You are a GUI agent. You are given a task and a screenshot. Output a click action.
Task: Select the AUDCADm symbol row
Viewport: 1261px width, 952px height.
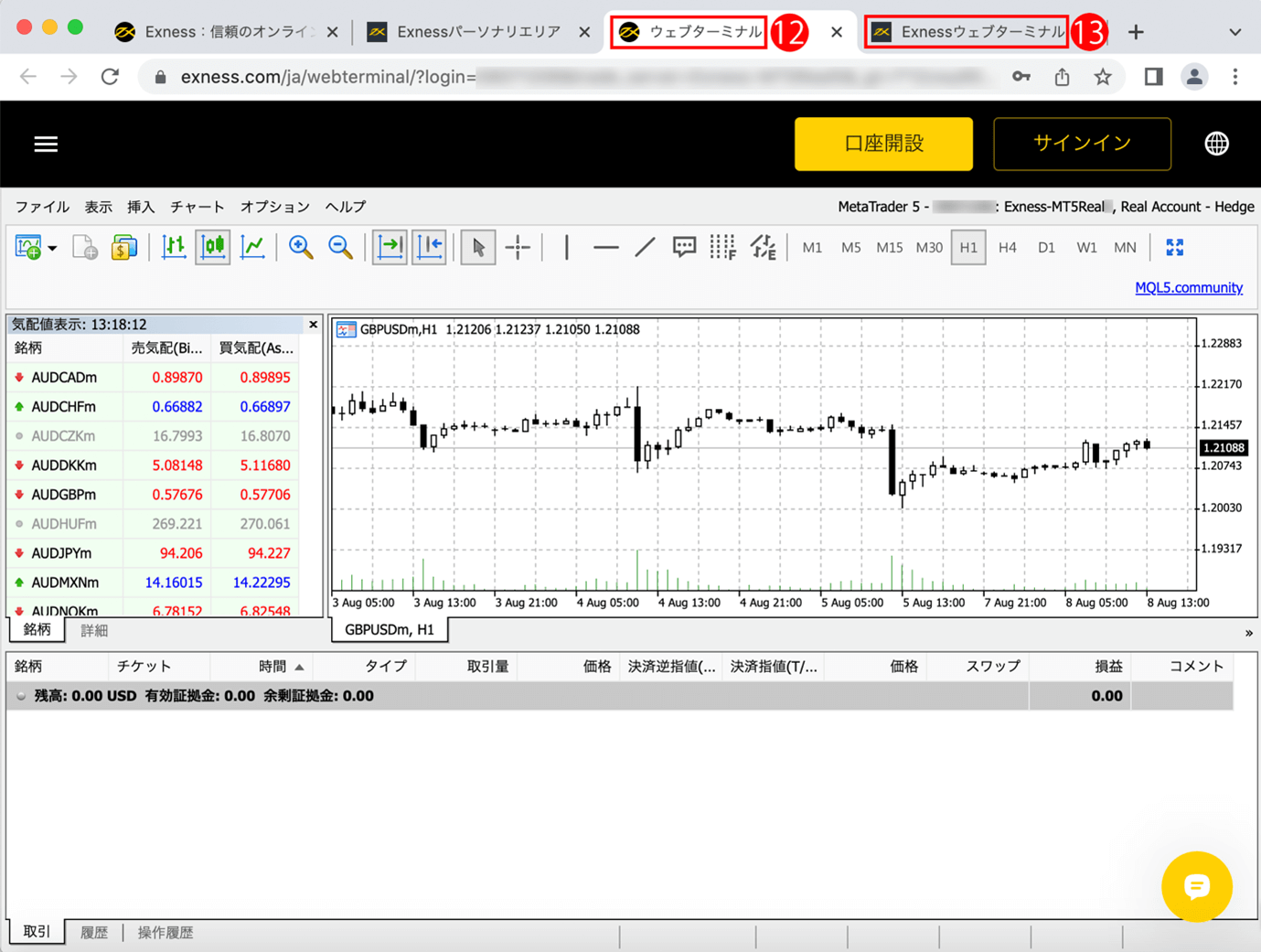[154, 377]
